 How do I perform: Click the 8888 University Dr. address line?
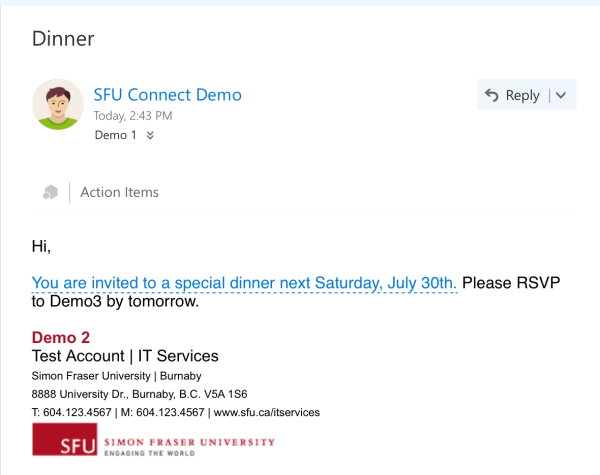(x=140, y=394)
